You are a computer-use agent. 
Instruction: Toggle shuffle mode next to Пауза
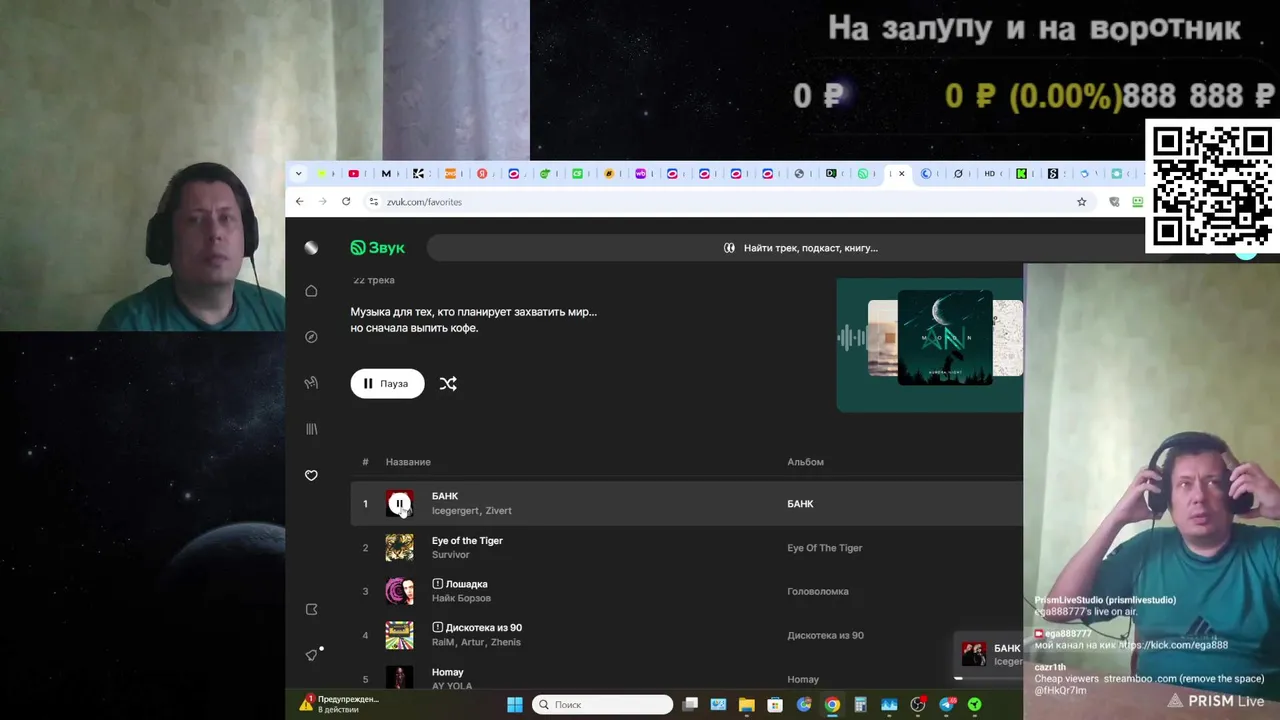click(448, 383)
